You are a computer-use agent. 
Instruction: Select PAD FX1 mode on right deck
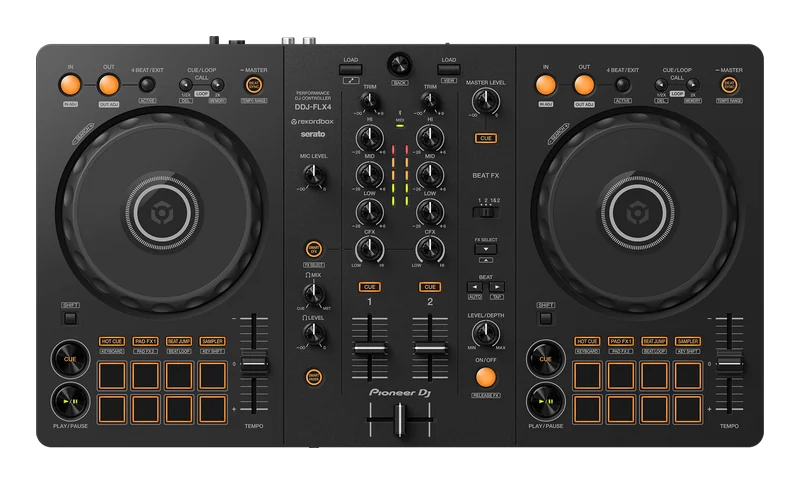(621, 341)
